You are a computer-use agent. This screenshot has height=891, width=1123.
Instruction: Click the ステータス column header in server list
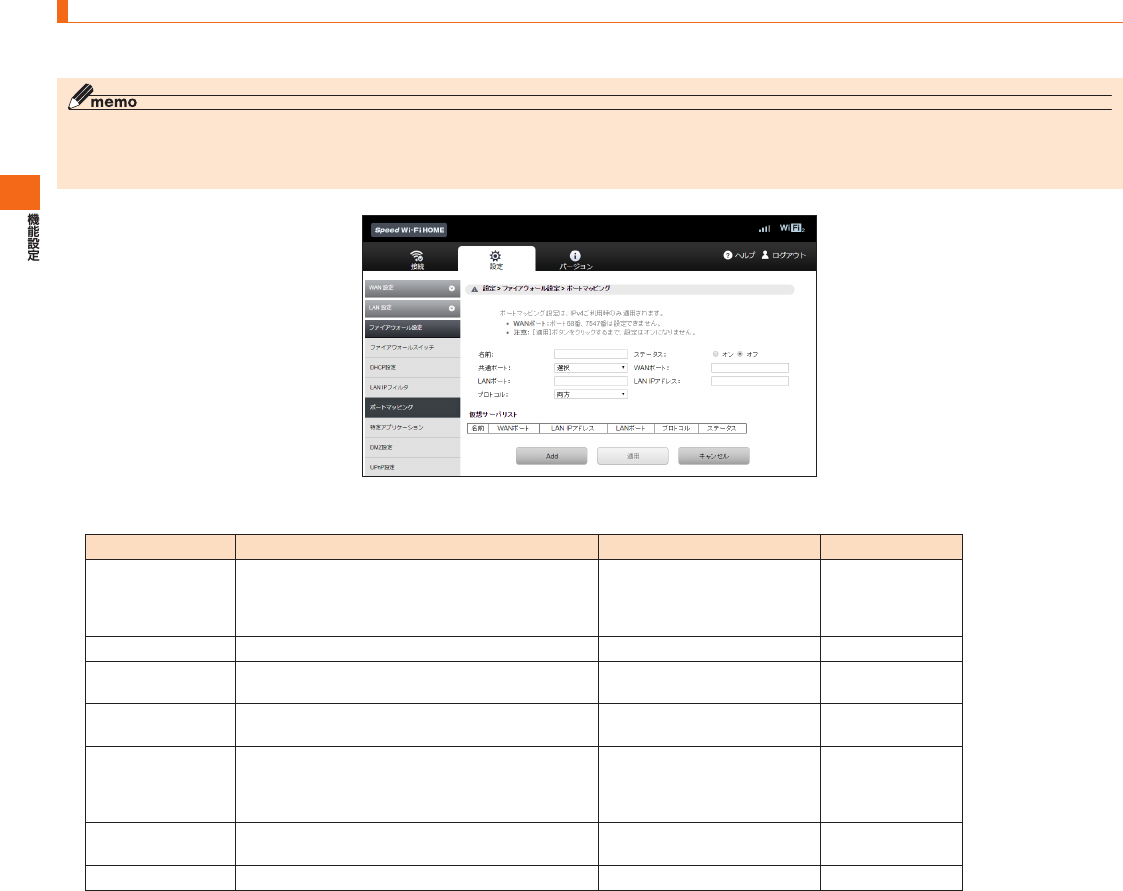722,428
